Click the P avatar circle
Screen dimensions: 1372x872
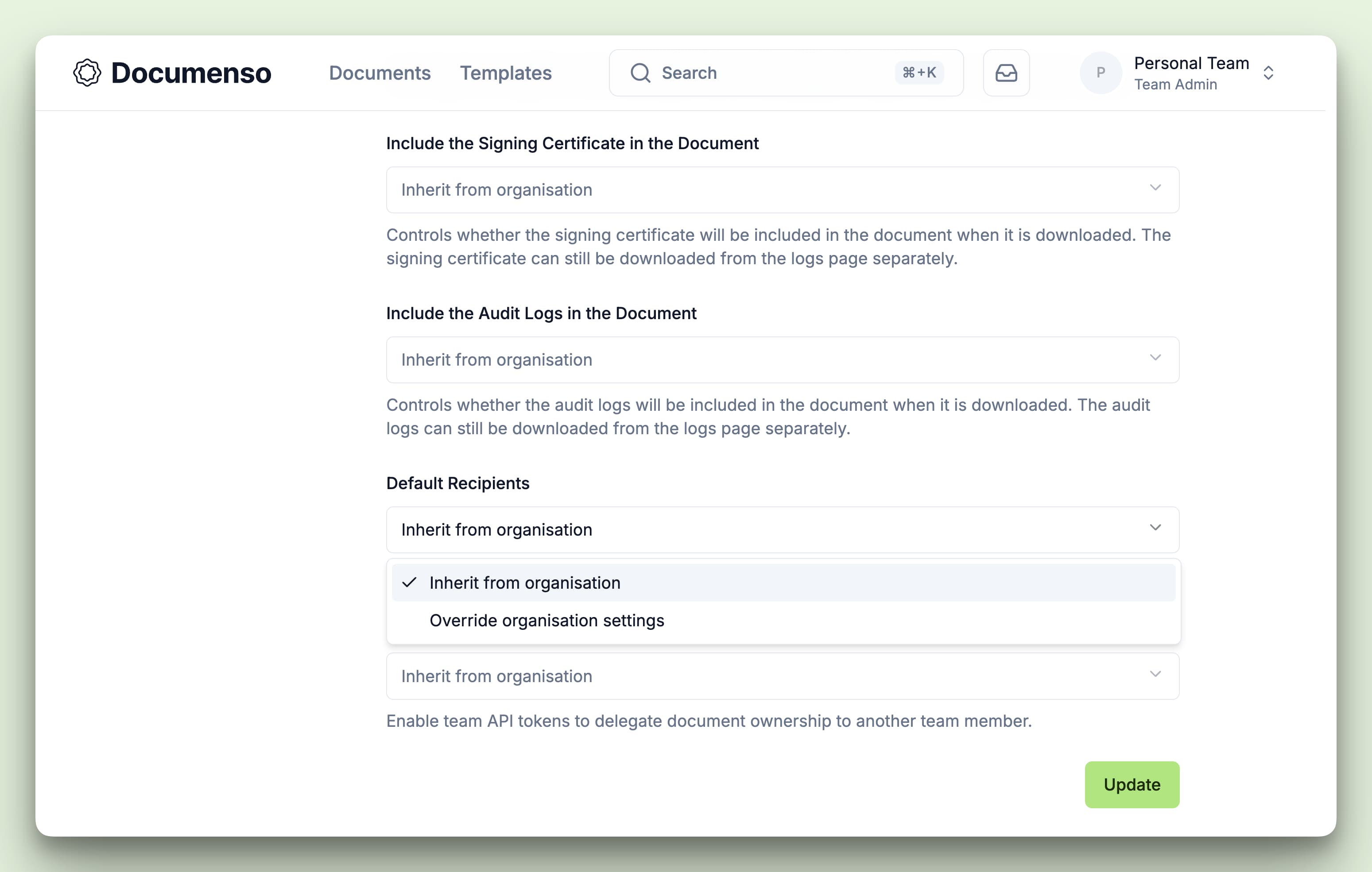click(x=1100, y=73)
